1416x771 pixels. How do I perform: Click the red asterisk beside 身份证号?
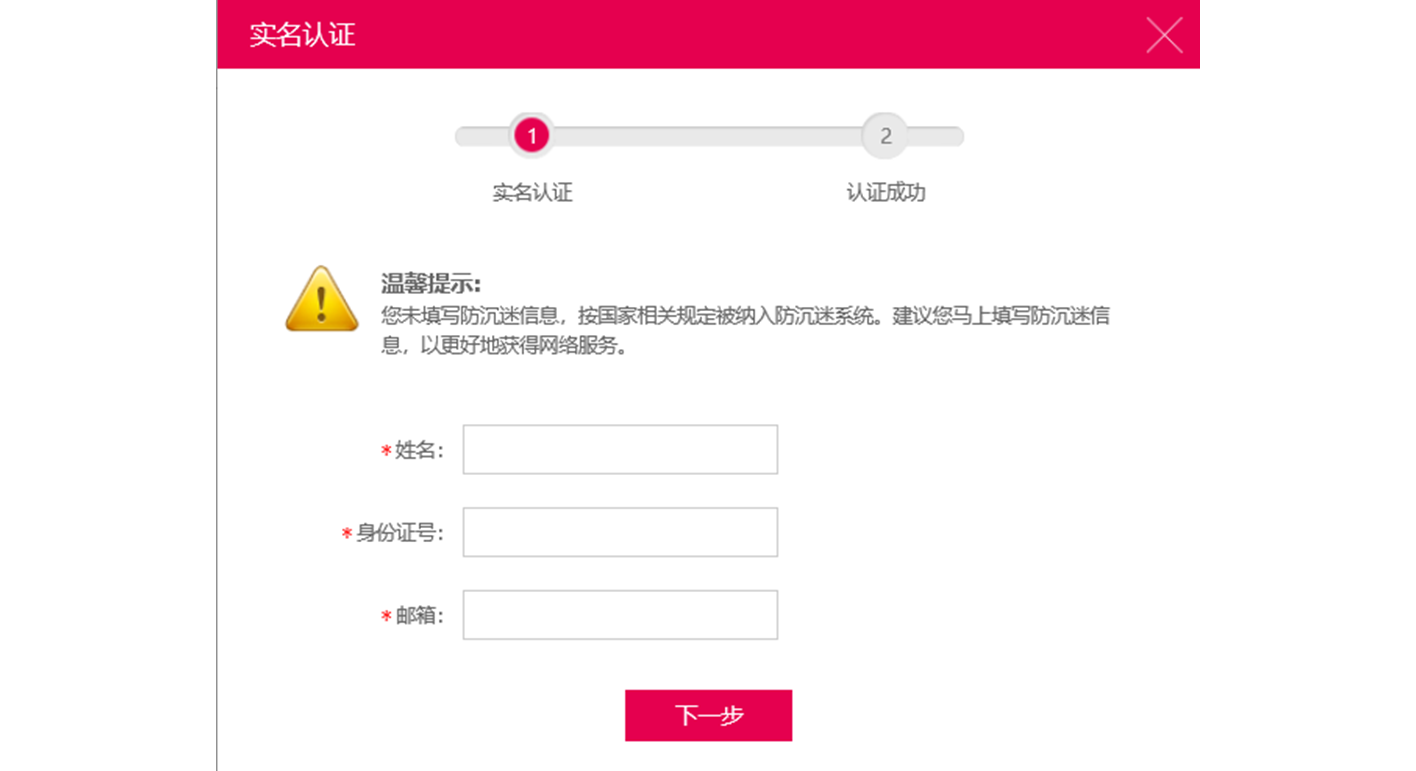347,534
